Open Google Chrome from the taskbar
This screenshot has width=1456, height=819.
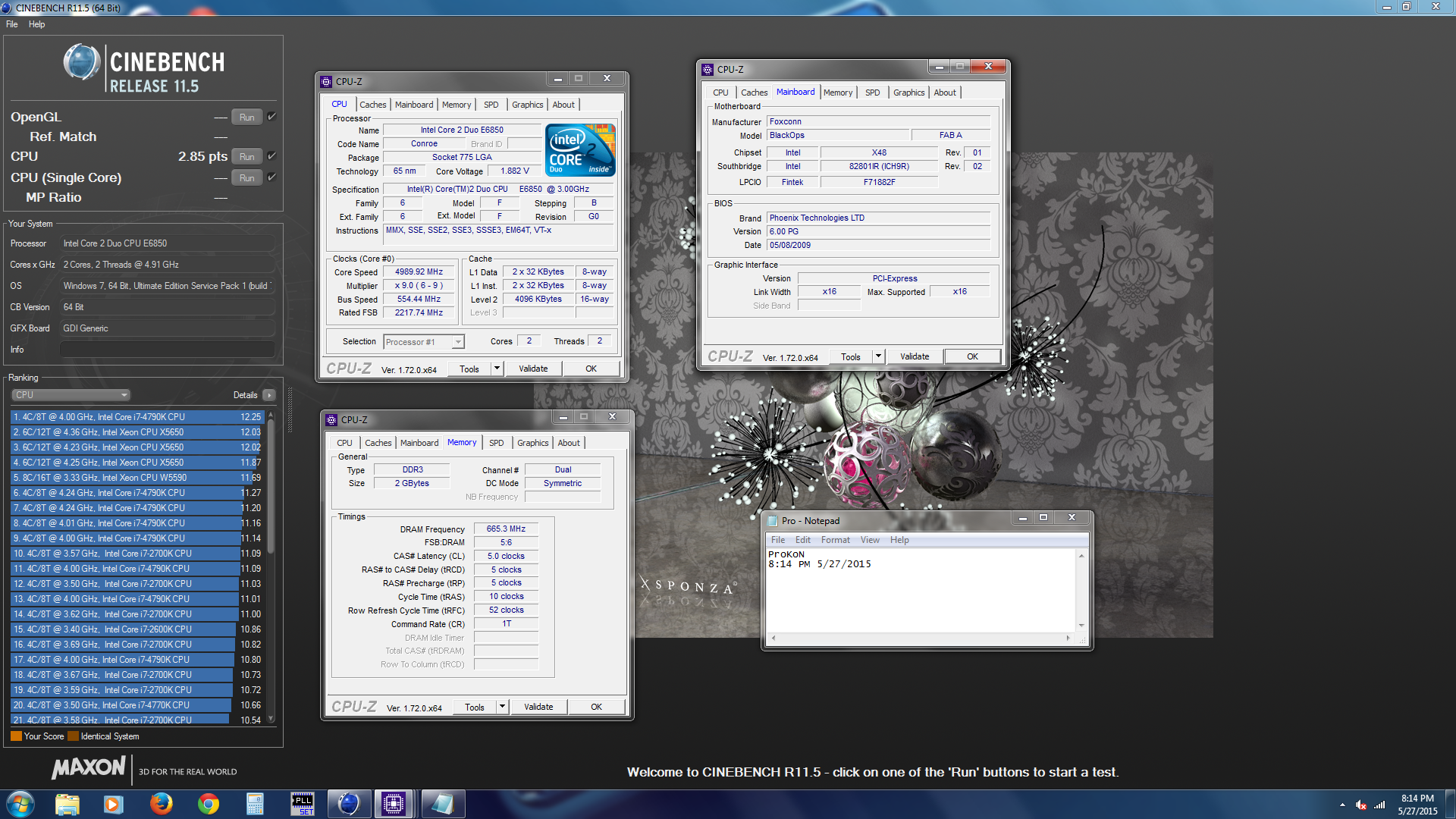[x=209, y=804]
